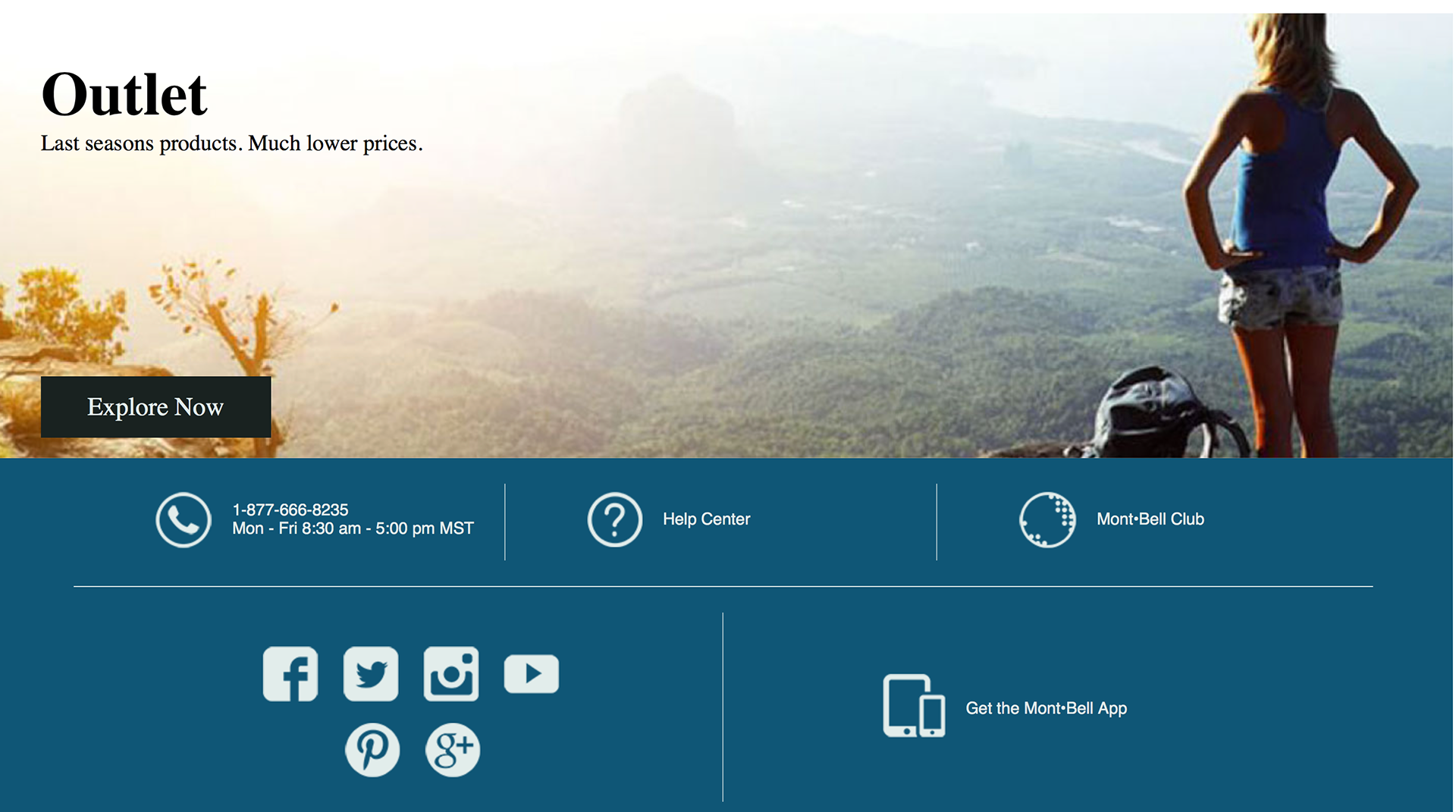This screenshot has width=1456, height=812.
Task: Click the Outlet heading
Action: 124,95
